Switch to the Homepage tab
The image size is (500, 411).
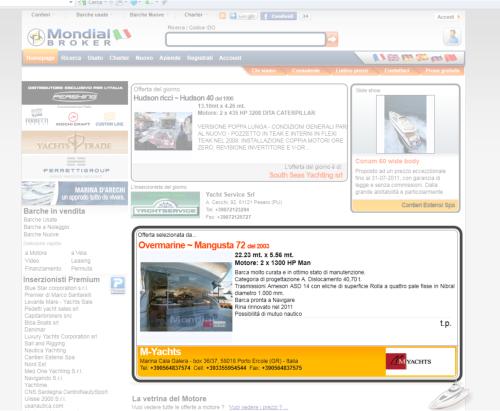[x=40, y=58]
